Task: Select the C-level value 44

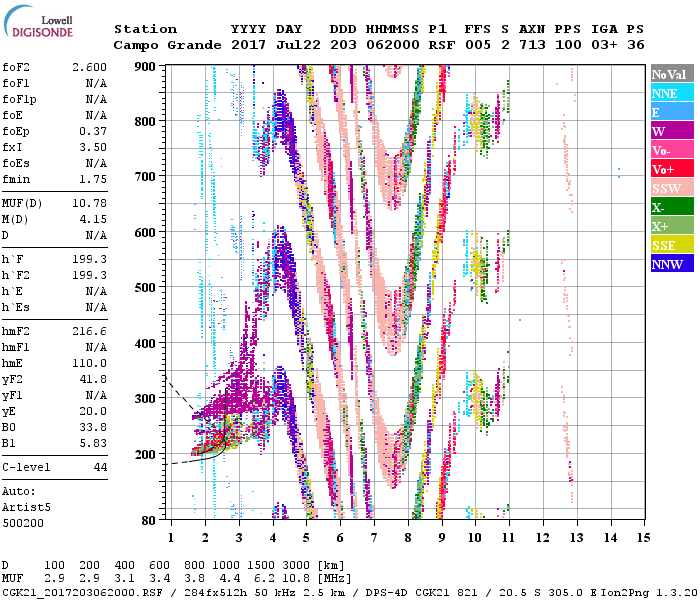Action: pyautogui.click(x=99, y=467)
